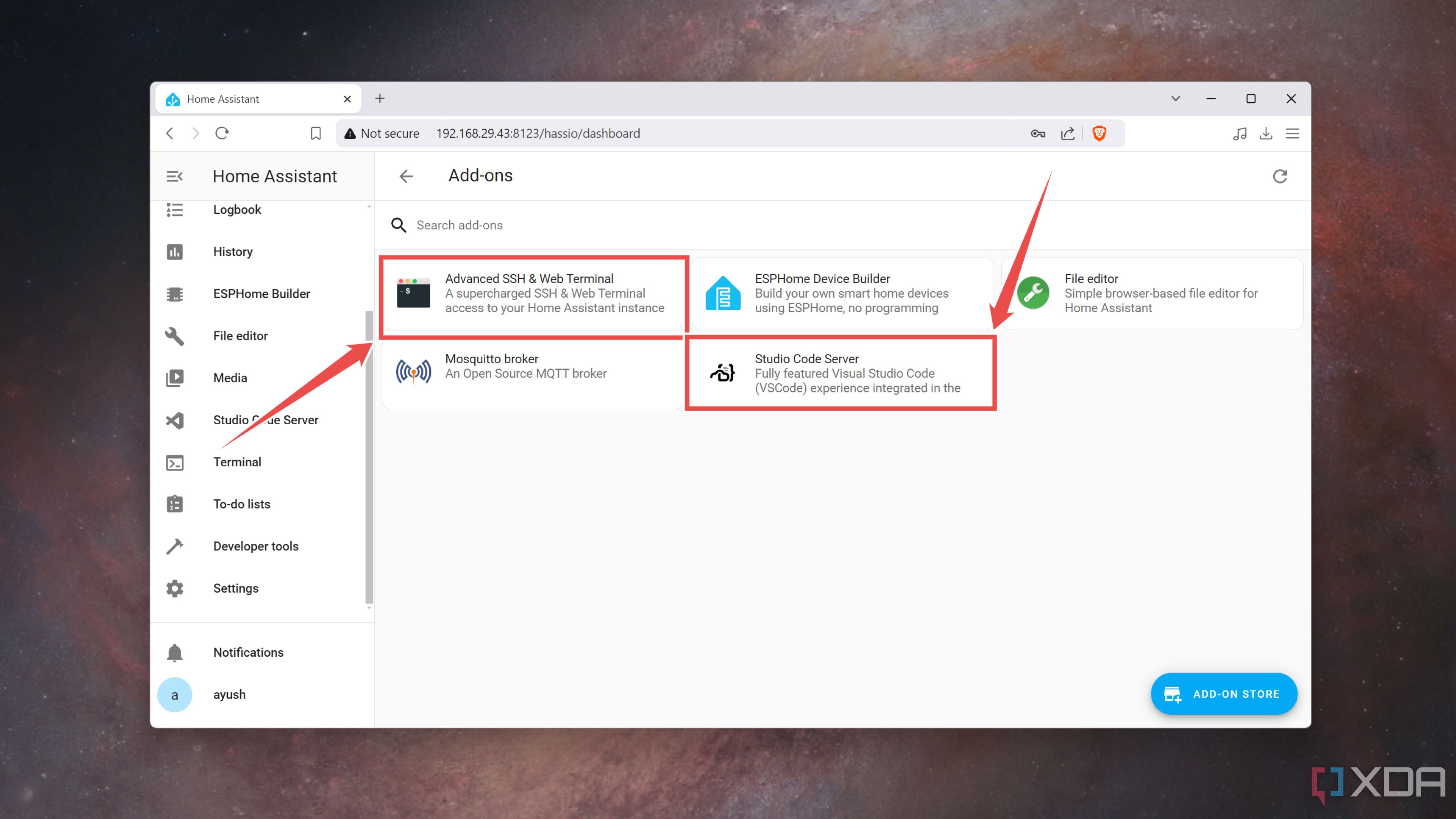Click the Studio Code Server sidebar icon
Screen dimensions: 1456x819
pos(175,419)
